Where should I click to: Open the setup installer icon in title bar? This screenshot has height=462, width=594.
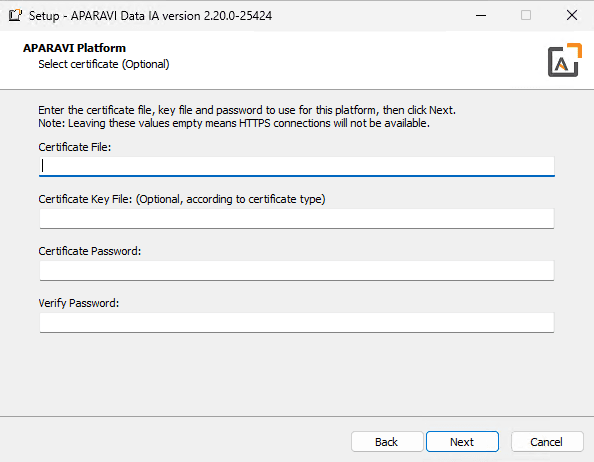[x=15, y=15]
